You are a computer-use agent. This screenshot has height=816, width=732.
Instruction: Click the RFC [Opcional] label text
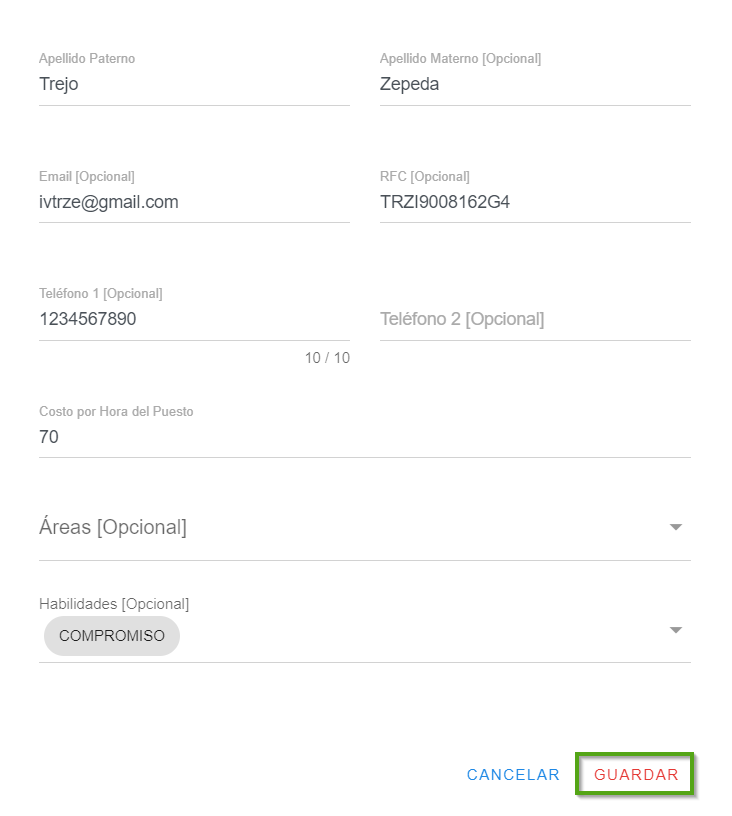click(425, 177)
